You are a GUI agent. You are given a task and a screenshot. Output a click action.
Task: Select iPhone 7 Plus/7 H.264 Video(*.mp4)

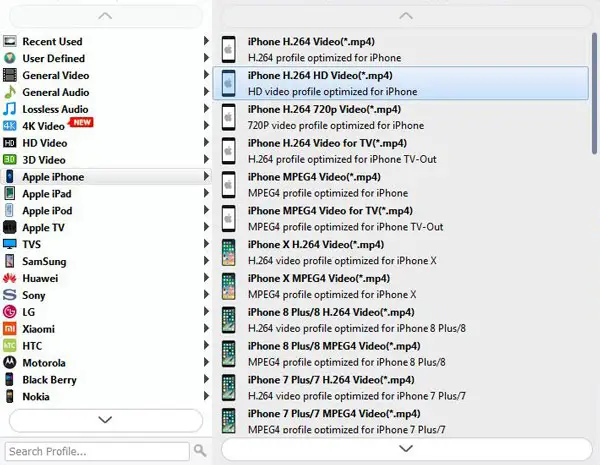(401, 388)
